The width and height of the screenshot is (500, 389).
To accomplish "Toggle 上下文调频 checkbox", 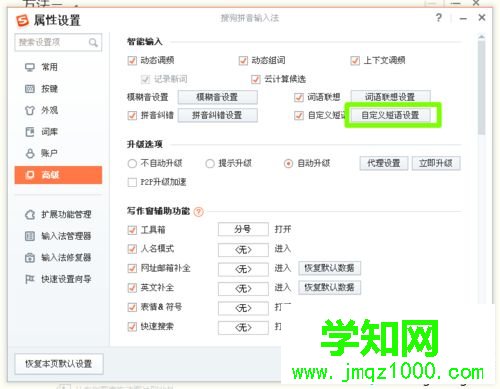I will tap(355, 61).
